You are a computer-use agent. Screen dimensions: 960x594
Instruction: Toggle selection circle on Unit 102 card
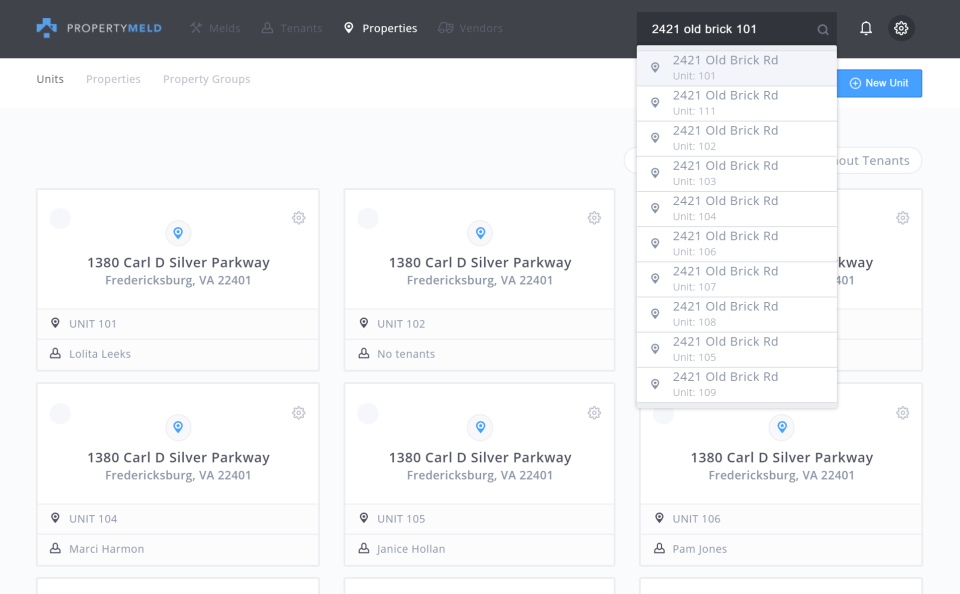point(368,218)
